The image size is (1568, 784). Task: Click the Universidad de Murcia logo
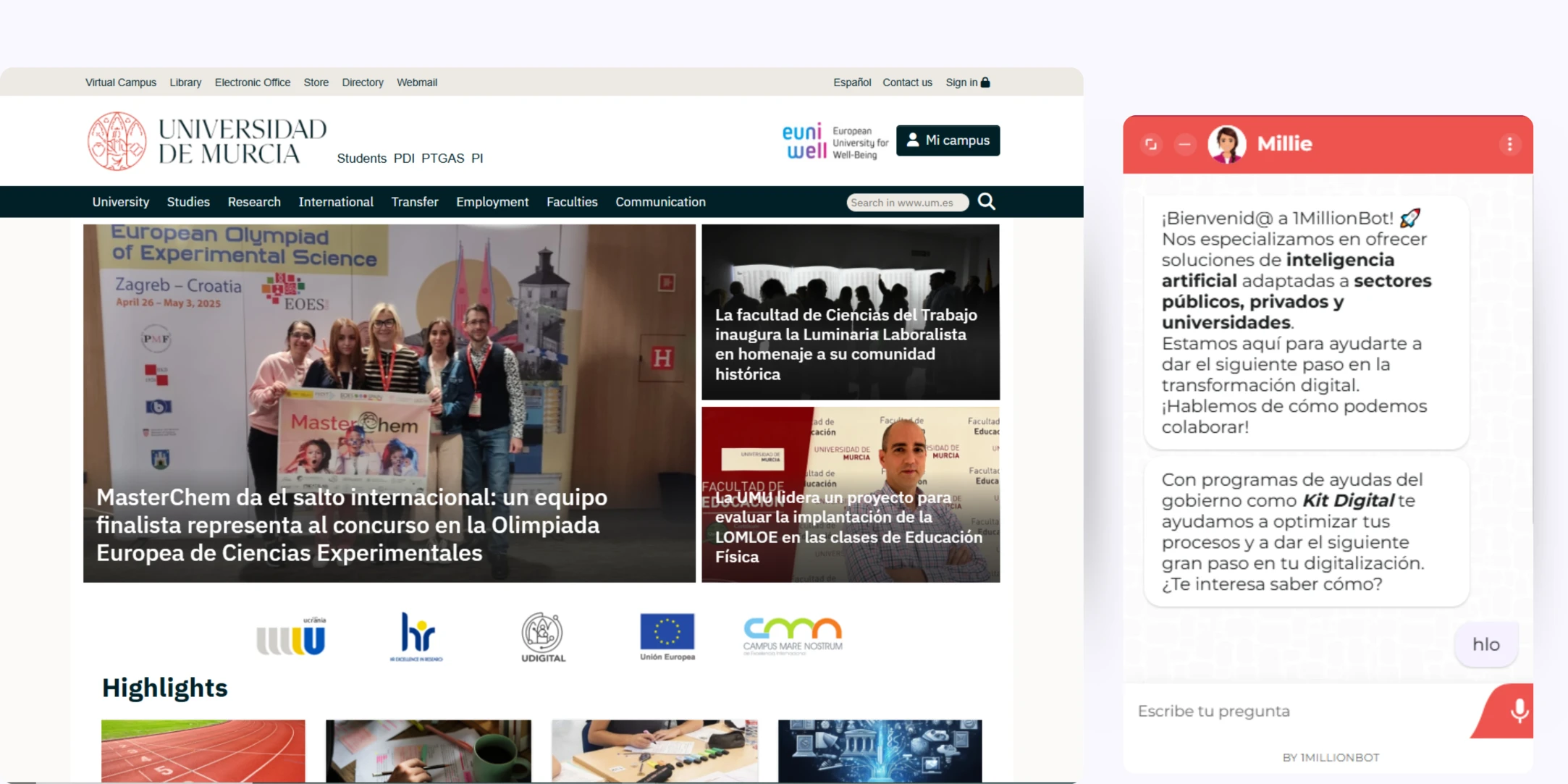pos(207,140)
